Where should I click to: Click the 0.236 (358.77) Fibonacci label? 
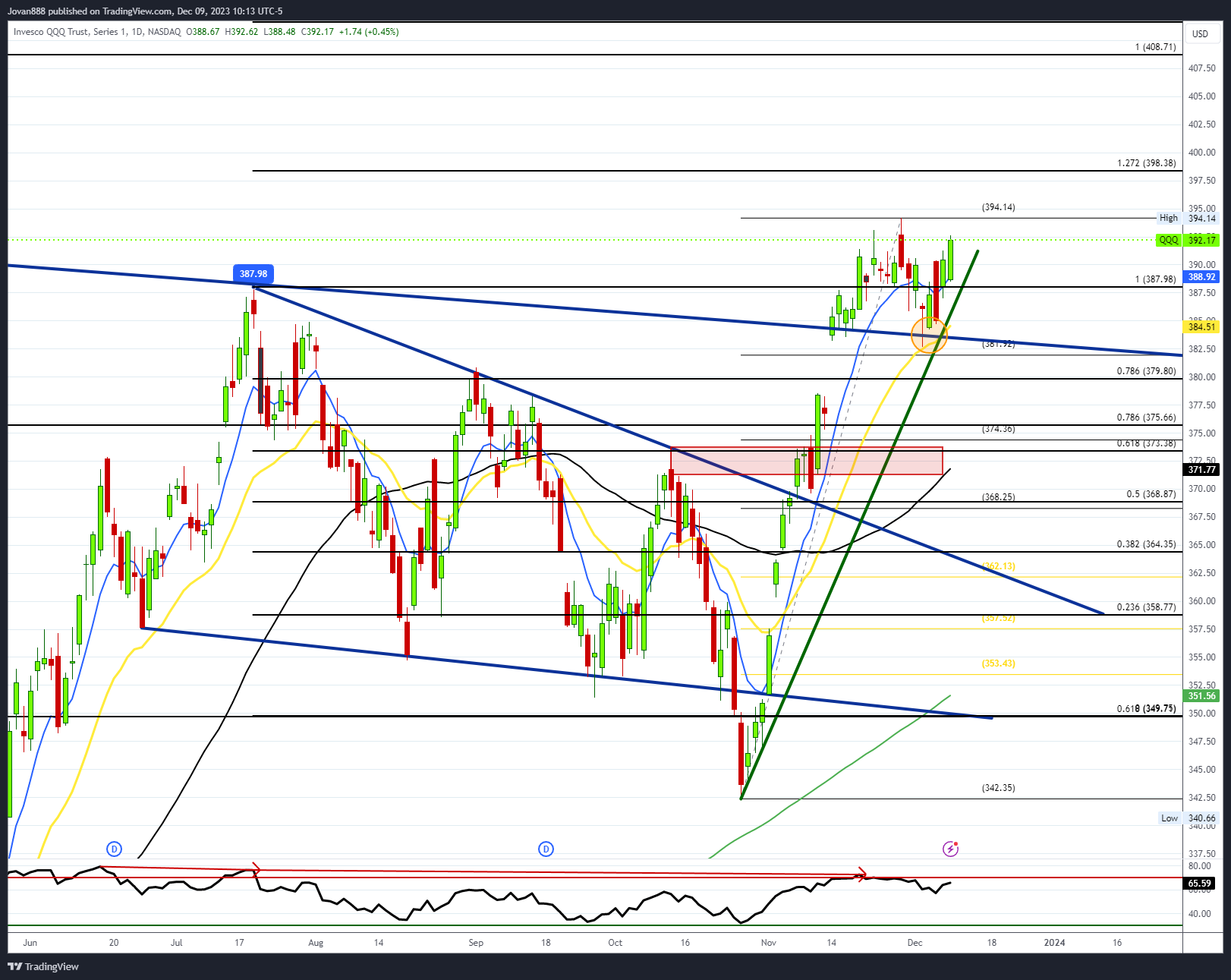pos(1146,607)
